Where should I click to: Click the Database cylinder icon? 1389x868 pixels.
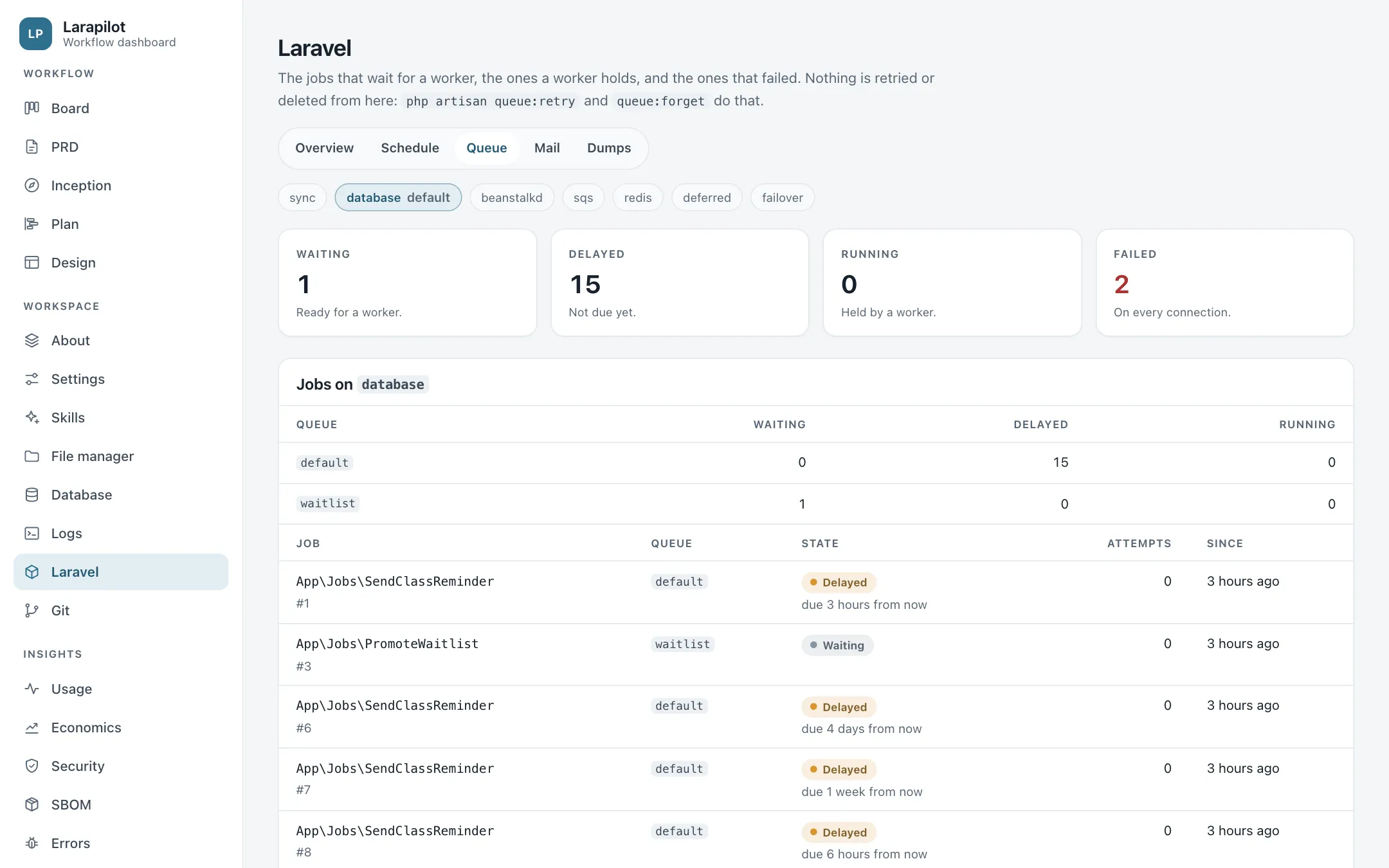(x=32, y=494)
